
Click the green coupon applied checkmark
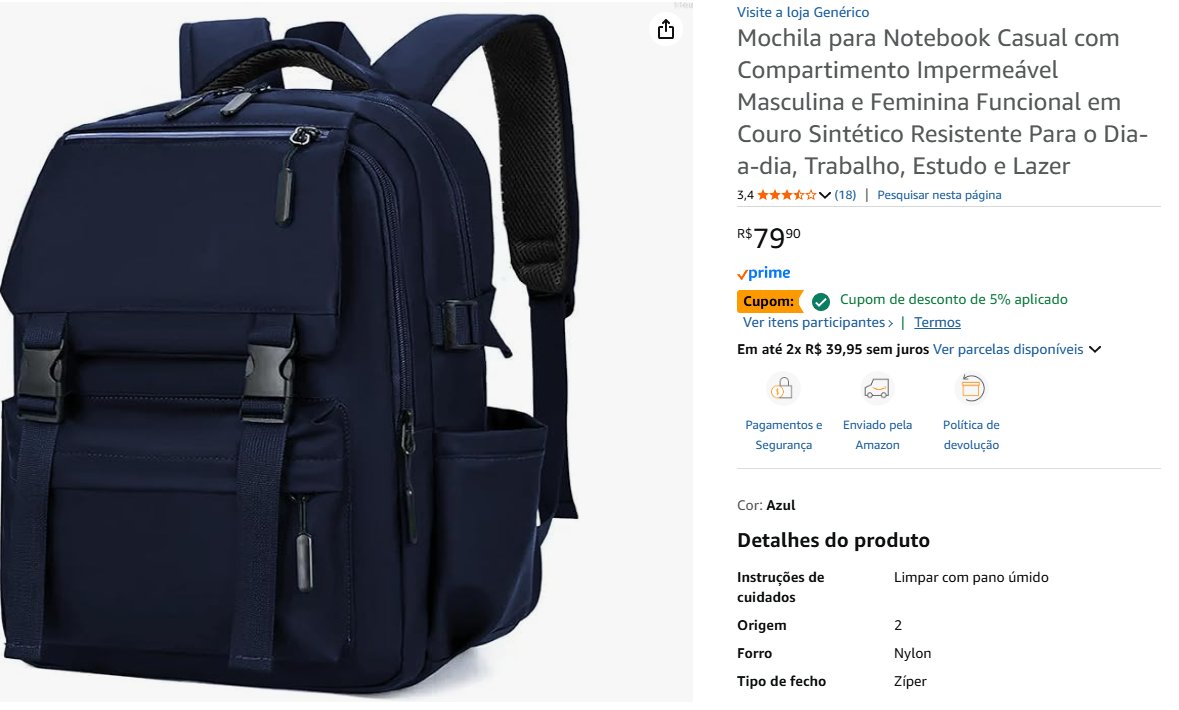point(821,302)
